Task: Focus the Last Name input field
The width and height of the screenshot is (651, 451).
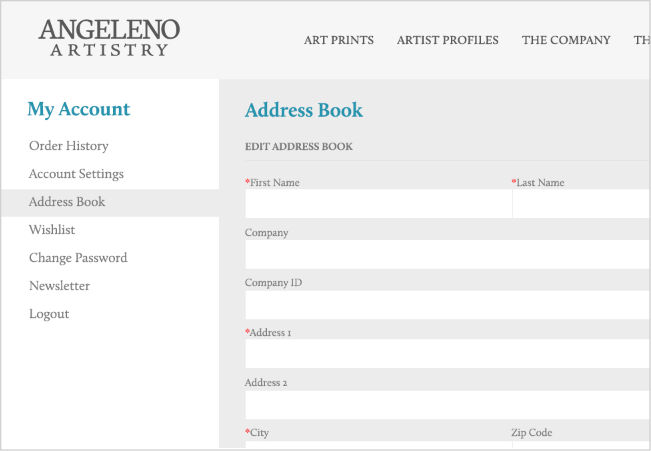Action: (x=582, y=203)
